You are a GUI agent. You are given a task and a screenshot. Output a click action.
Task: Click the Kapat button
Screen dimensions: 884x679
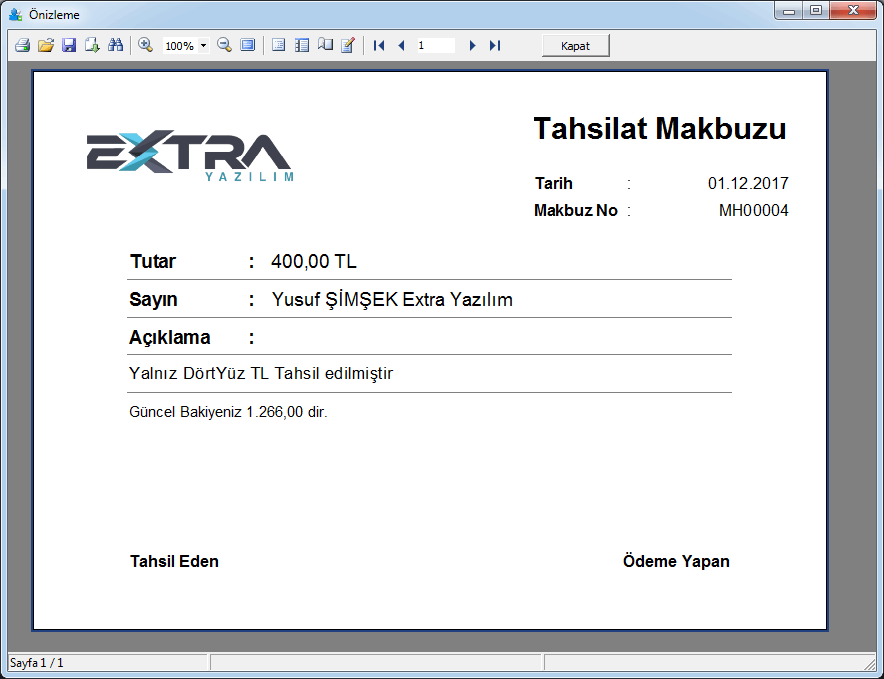click(576, 46)
